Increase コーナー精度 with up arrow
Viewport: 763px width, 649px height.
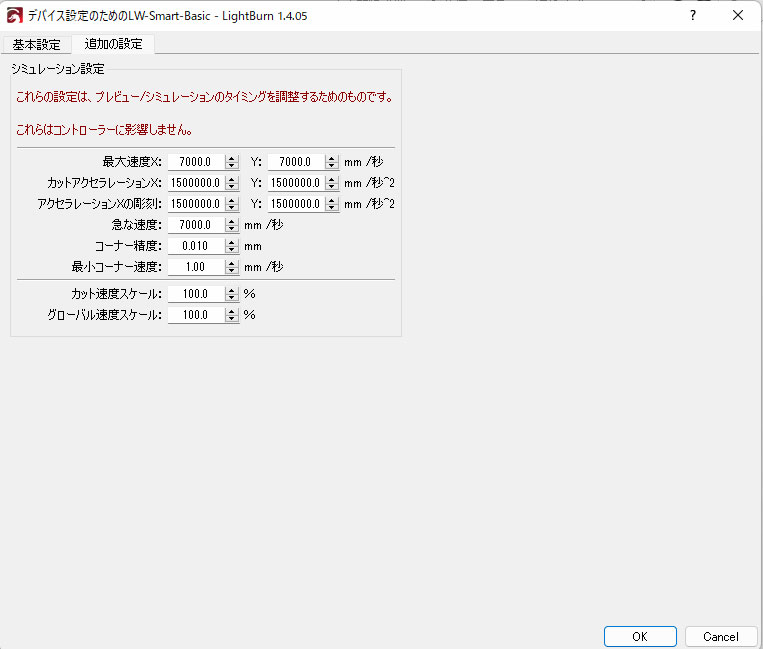click(x=232, y=242)
